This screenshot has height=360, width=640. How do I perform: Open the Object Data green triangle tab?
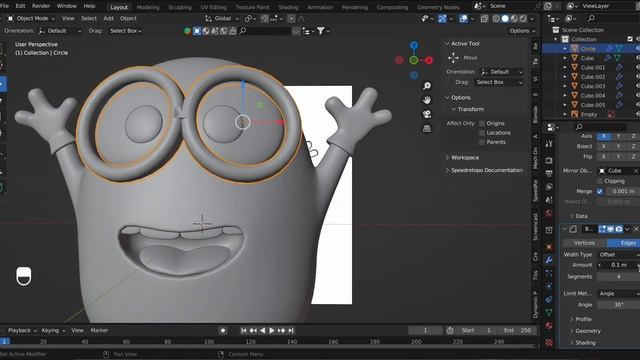[x=549, y=312]
